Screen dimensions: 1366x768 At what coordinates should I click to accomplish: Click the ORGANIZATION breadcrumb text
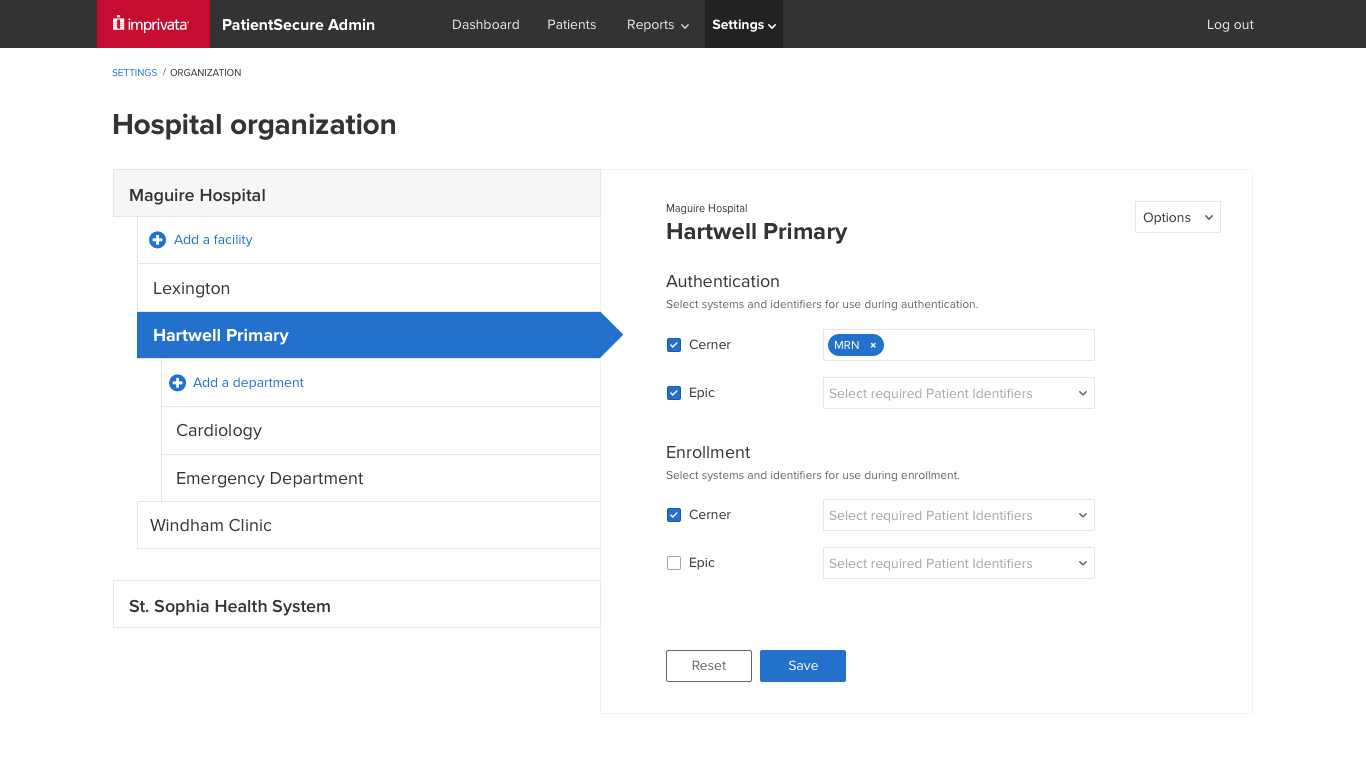pyautogui.click(x=205, y=73)
